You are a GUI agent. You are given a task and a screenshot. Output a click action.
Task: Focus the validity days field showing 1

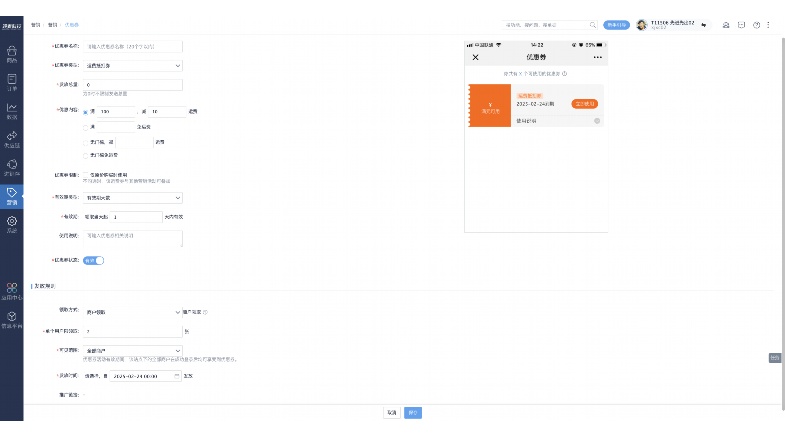coord(137,217)
